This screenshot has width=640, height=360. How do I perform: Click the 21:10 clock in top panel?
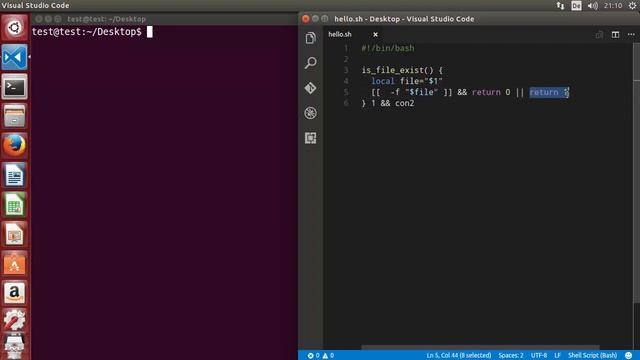click(x=613, y=5)
